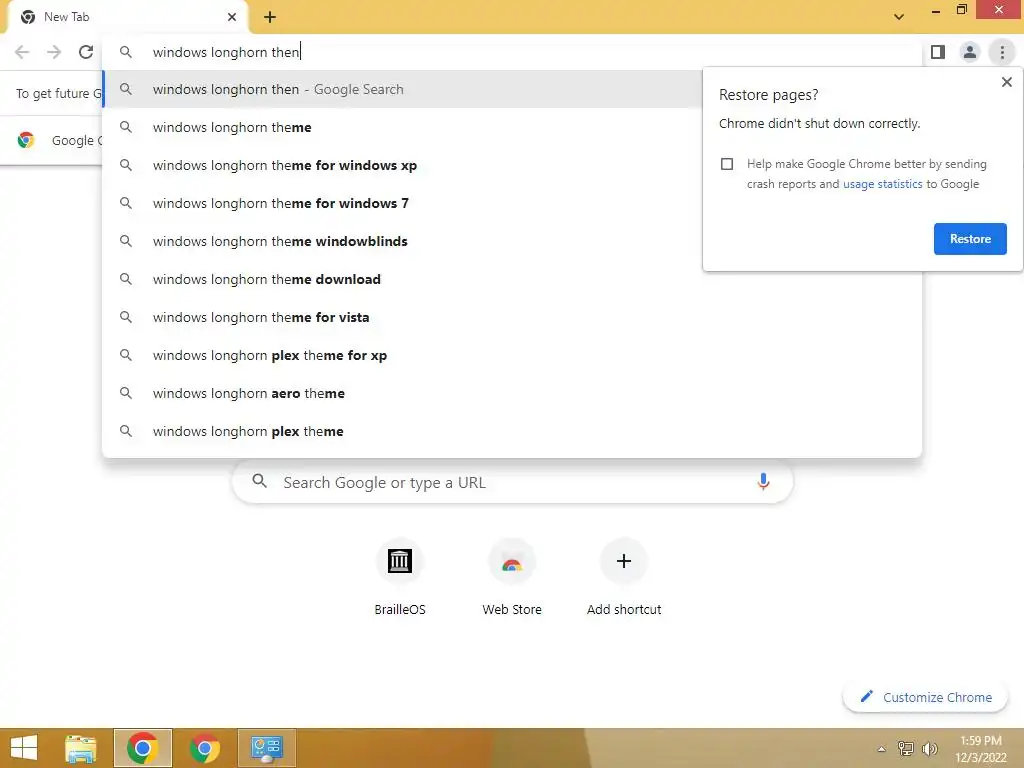Choose 'windows longhorn then - Google Search'

click(x=402, y=89)
